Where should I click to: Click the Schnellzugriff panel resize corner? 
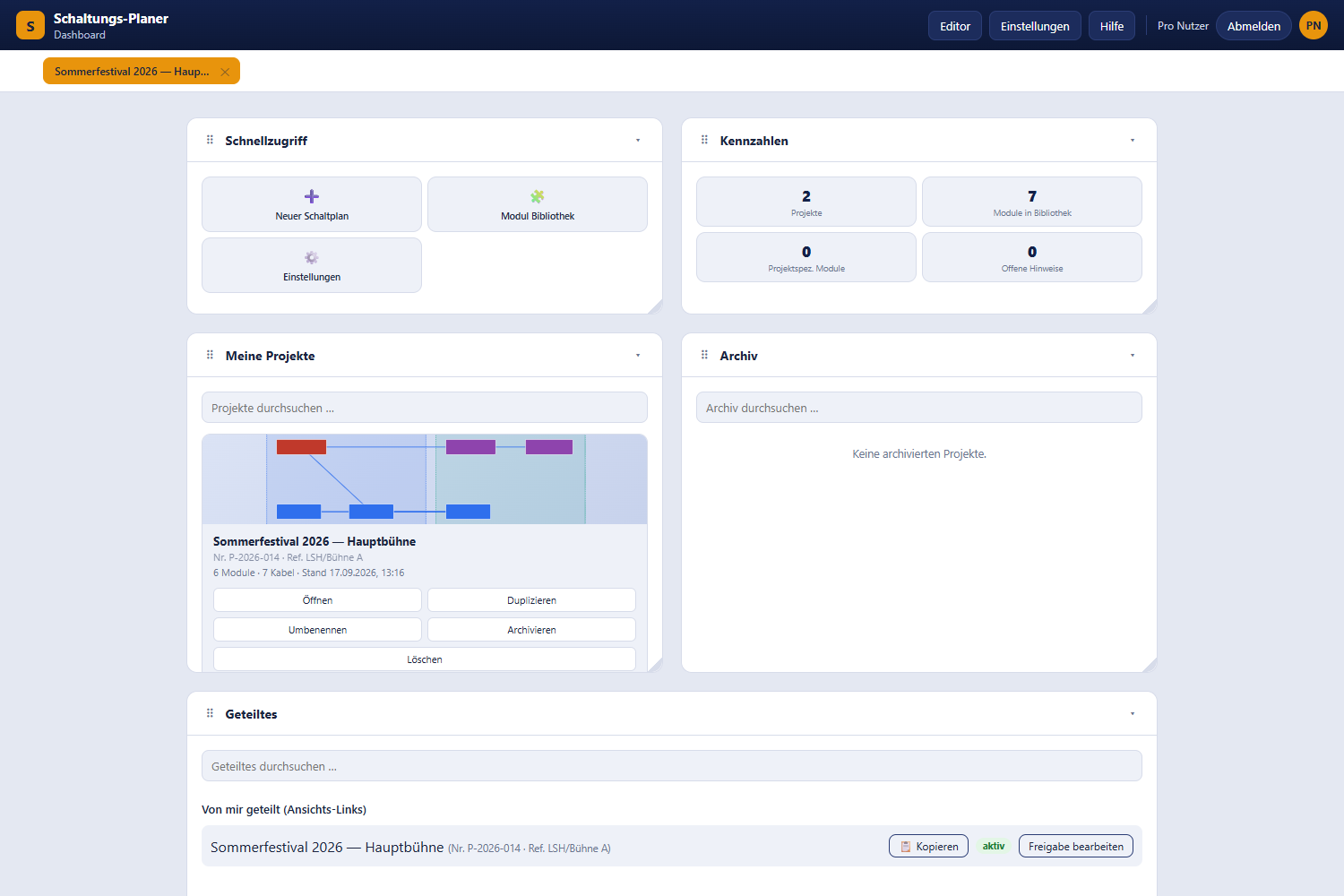coord(655,306)
